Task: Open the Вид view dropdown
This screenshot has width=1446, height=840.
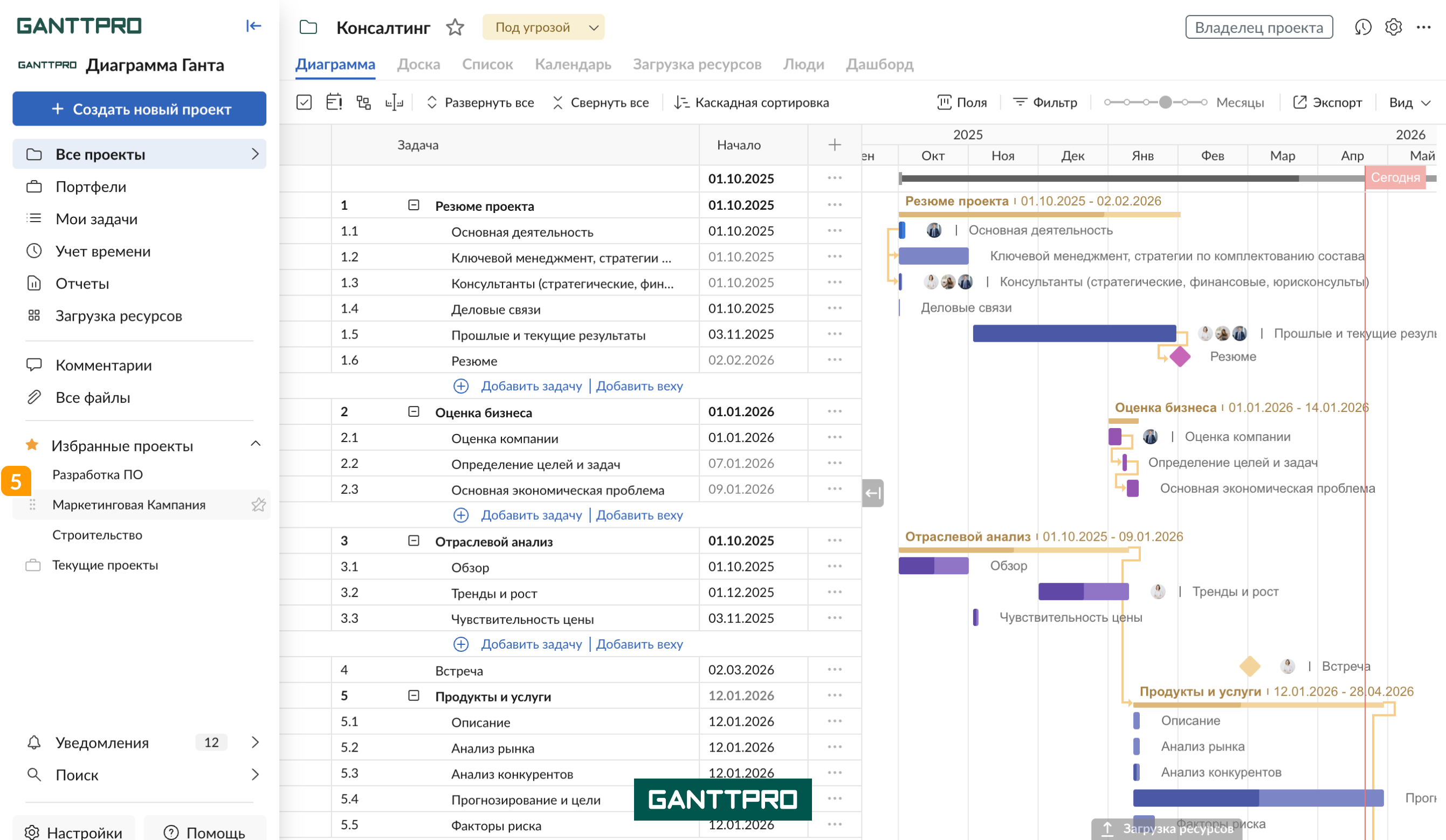Action: point(1409,102)
